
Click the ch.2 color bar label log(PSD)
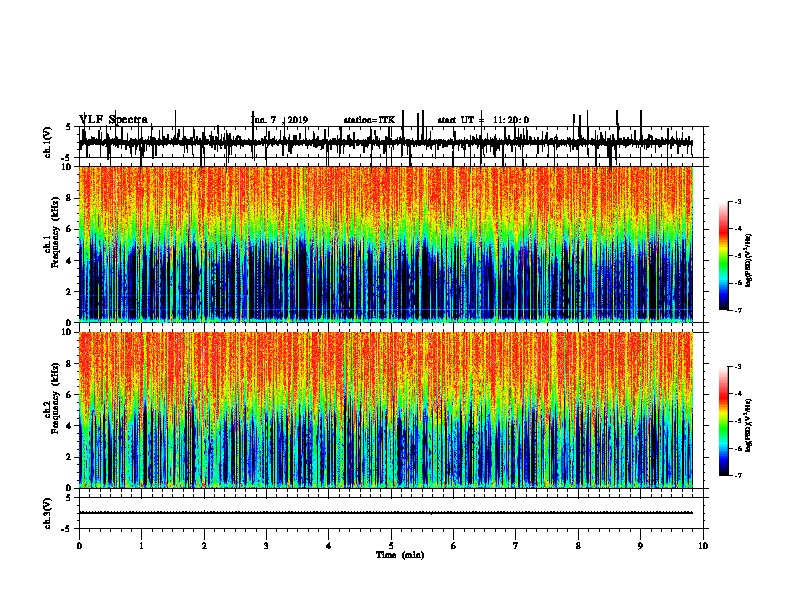[x=749, y=425]
